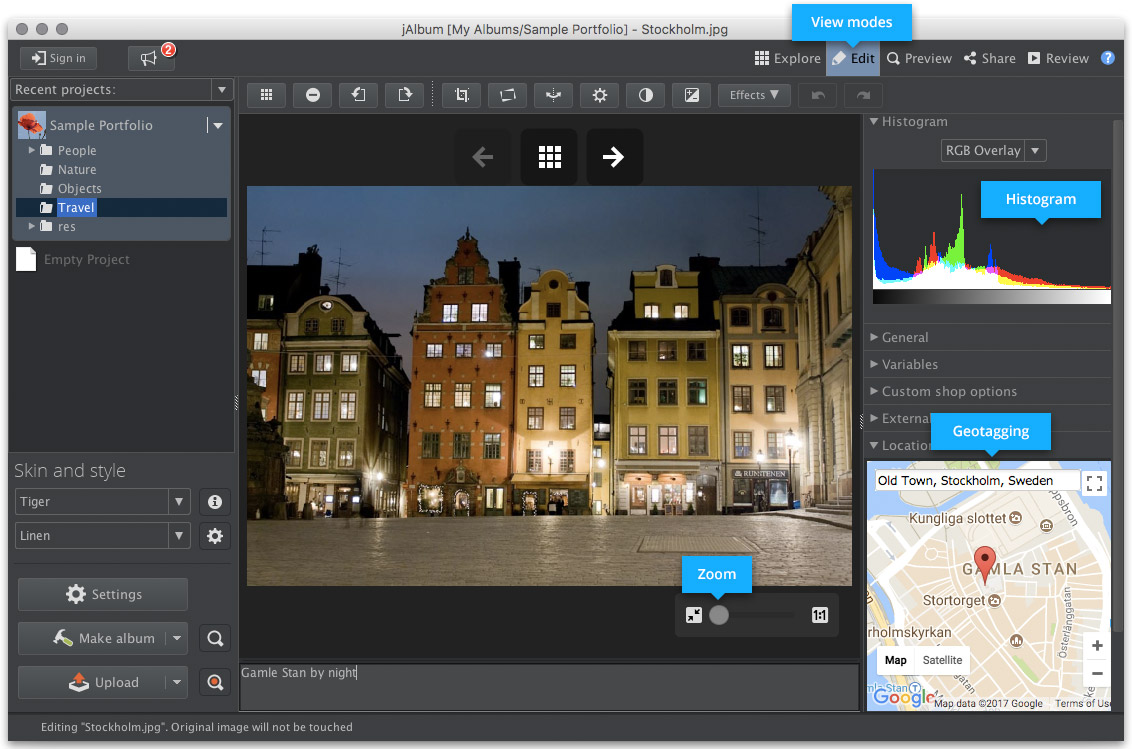Rotate the image right
This screenshot has height=749, width=1132.
[405, 95]
